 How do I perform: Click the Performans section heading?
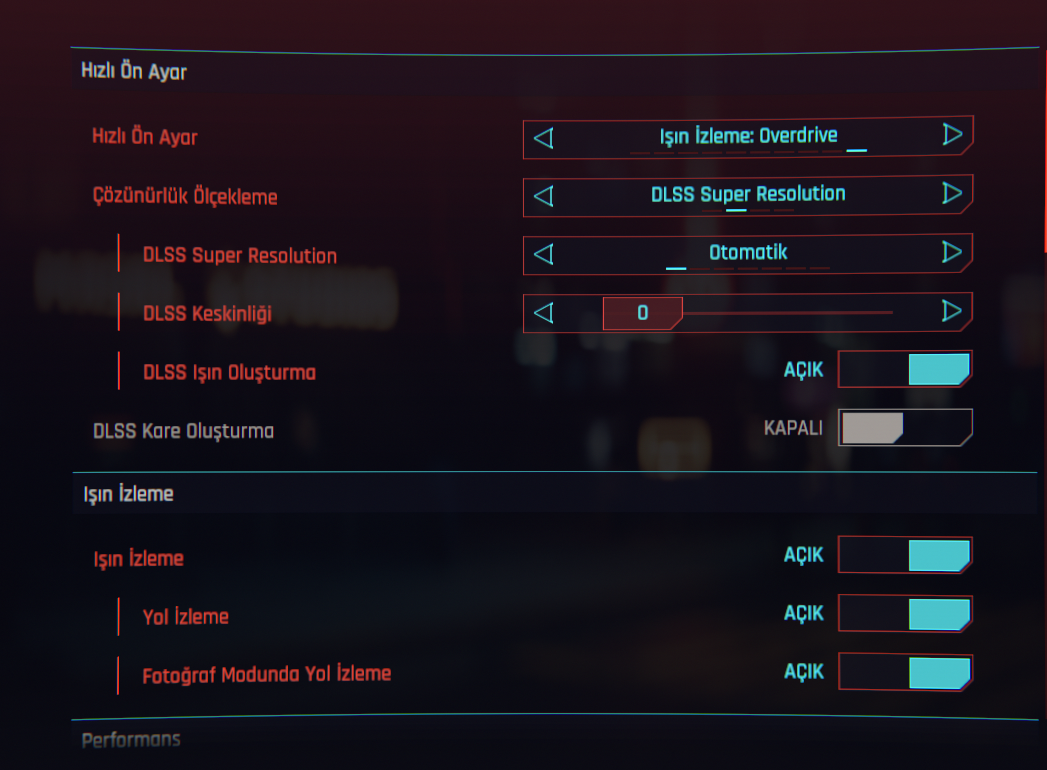click(x=131, y=740)
